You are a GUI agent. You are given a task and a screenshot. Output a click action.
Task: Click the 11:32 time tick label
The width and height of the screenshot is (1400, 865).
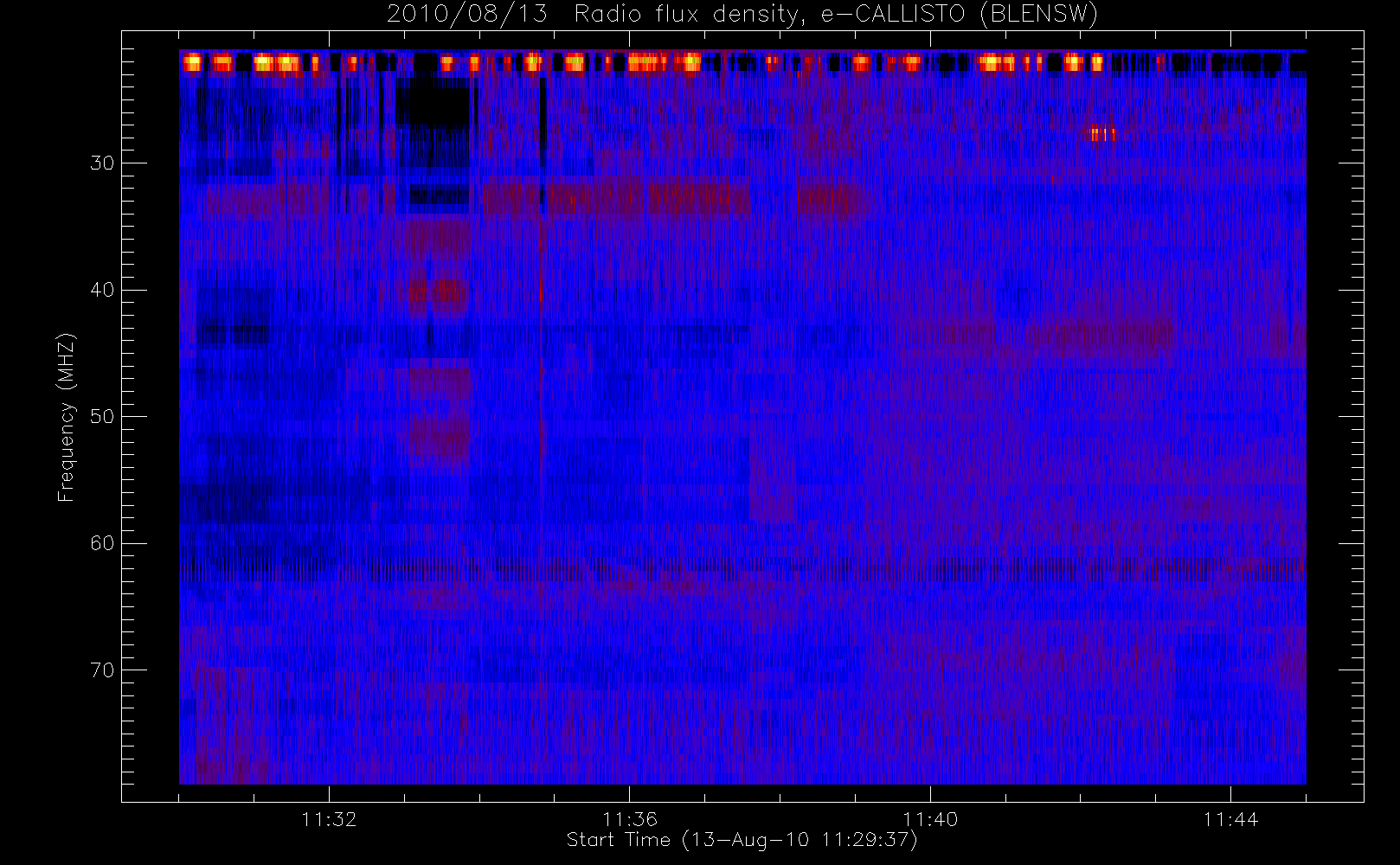[x=329, y=819]
